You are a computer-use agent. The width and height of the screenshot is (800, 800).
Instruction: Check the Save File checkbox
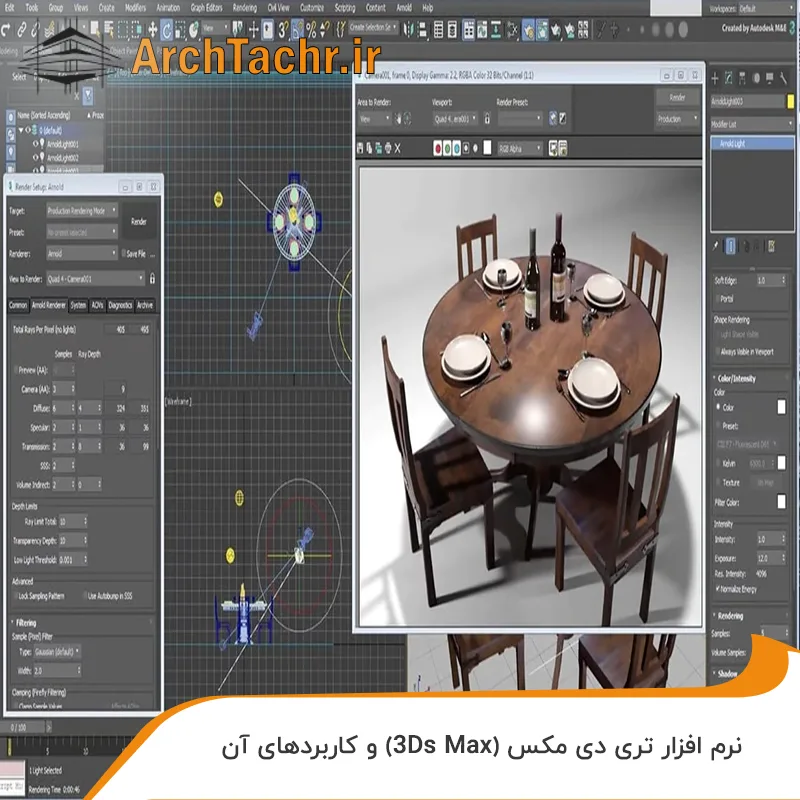pos(123,253)
